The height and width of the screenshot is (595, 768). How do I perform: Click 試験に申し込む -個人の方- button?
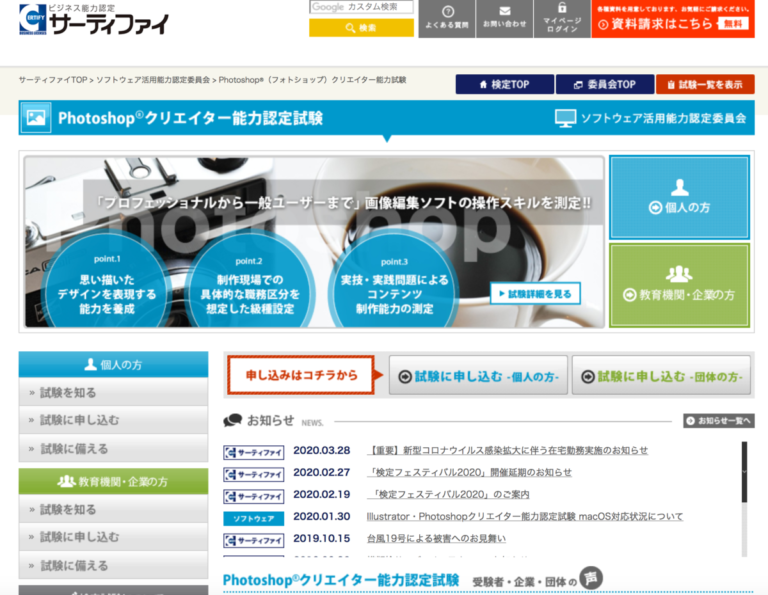[x=478, y=376]
